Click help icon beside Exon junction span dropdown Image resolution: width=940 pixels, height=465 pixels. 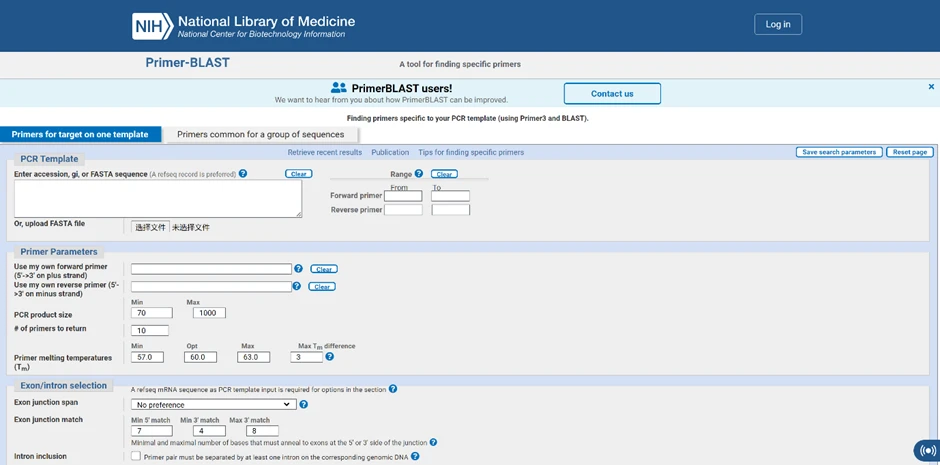click(303, 404)
